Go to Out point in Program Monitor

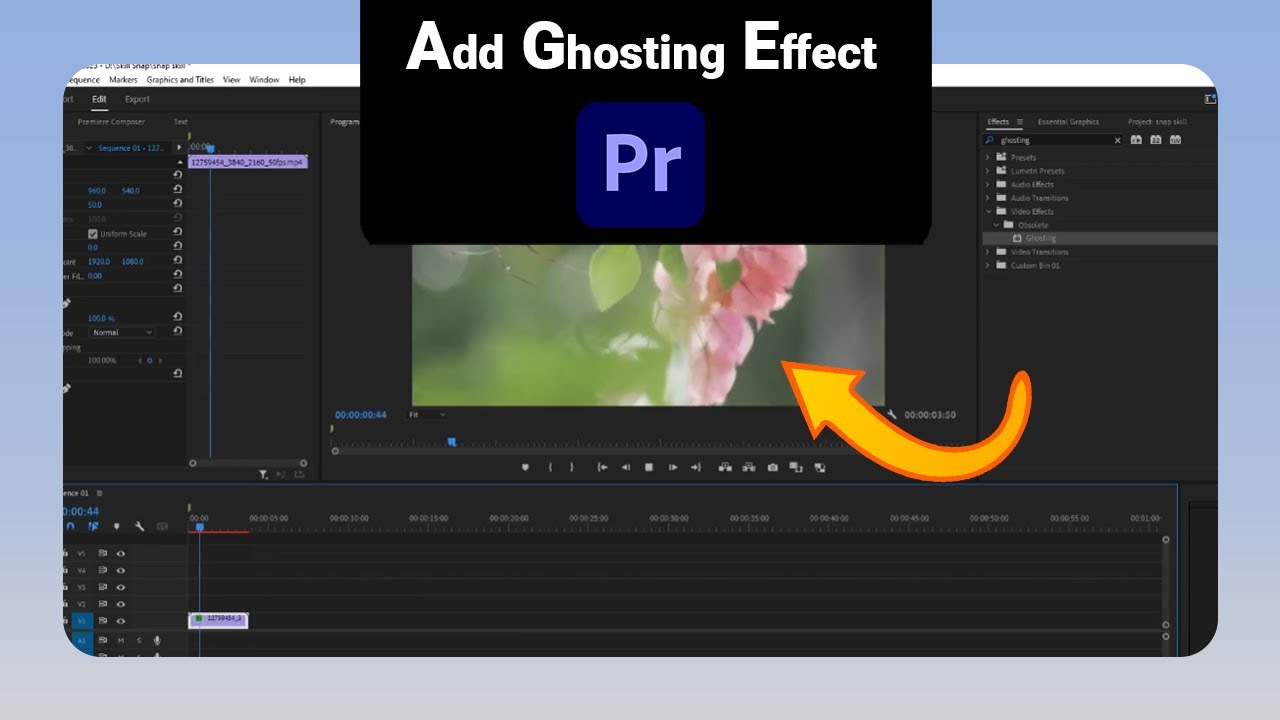coord(696,467)
